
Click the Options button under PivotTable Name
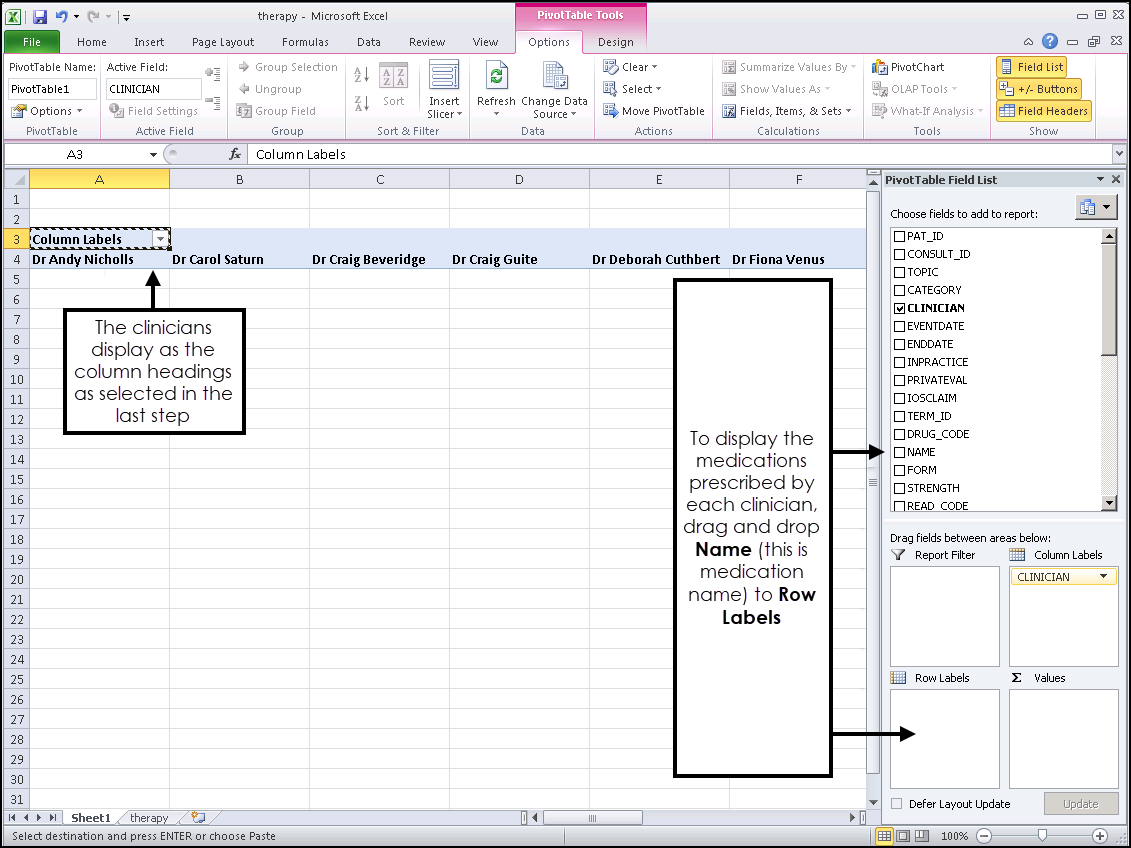pos(48,111)
